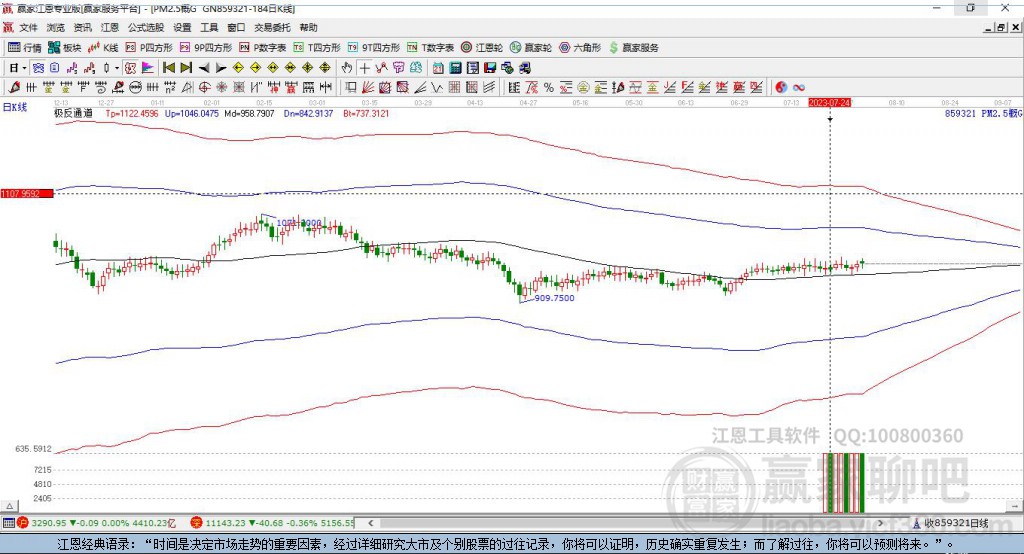Open the 资讯 menu

pos(82,27)
